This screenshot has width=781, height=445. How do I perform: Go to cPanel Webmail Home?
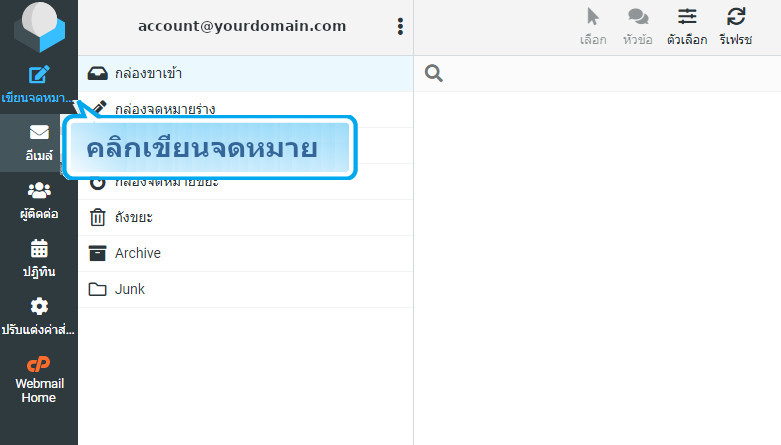[39, 380]
